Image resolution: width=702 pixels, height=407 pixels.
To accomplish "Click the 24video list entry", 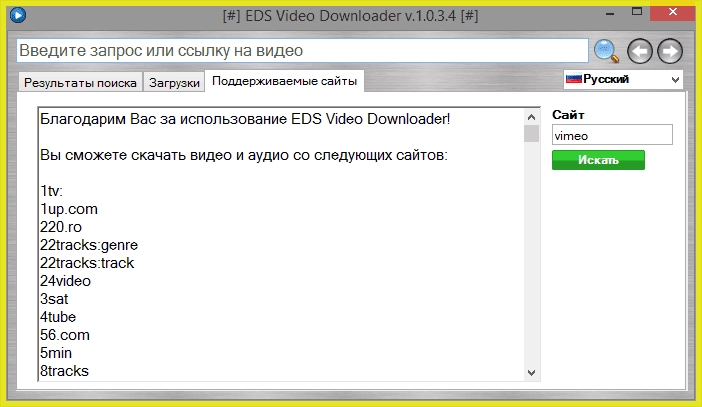I will click(65, 281).
